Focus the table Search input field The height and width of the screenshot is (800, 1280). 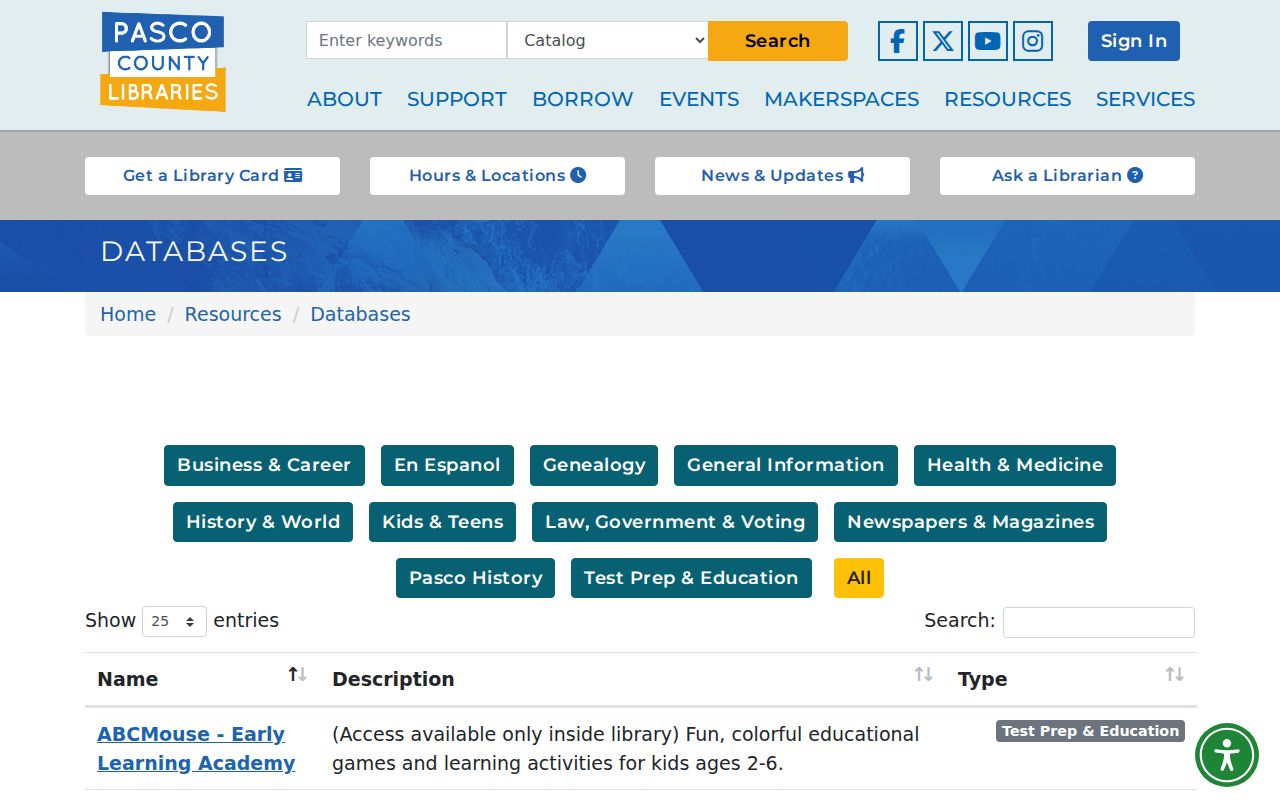[1099, 622]
